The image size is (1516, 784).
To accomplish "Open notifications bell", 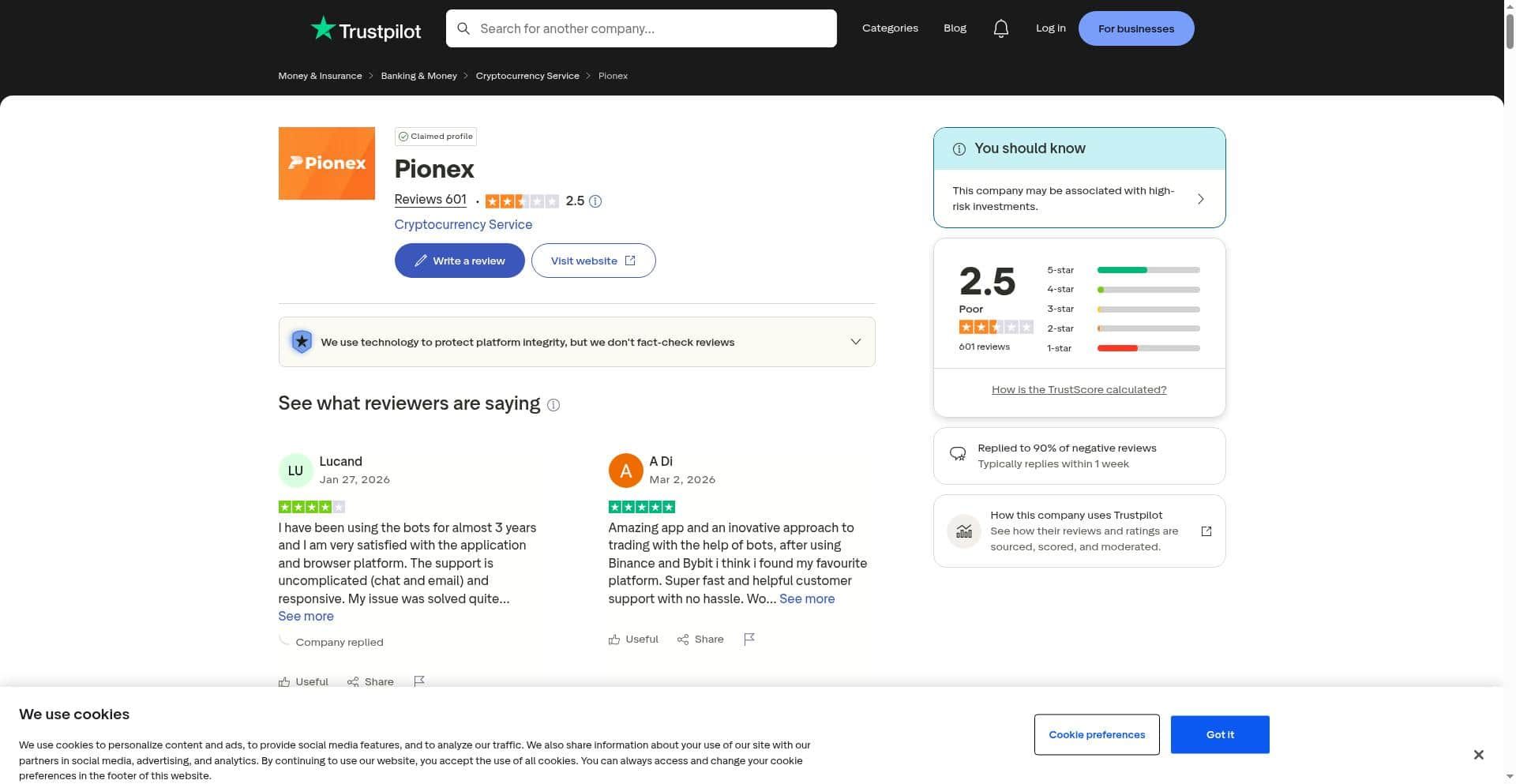I will click(x=1000, y=28).
